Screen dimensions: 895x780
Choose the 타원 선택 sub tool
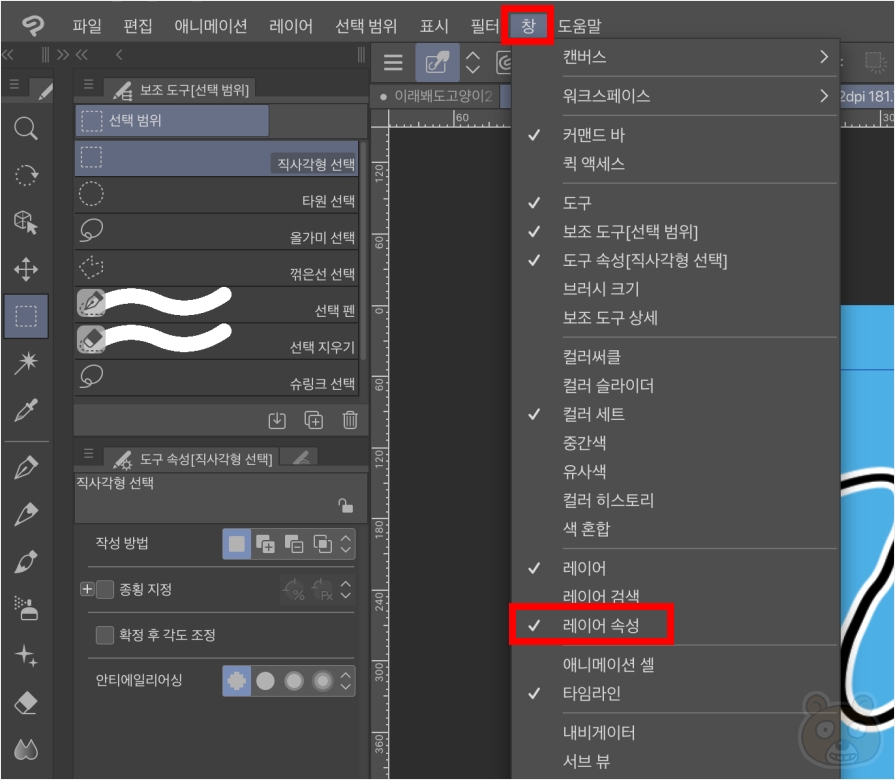point(217,195)
